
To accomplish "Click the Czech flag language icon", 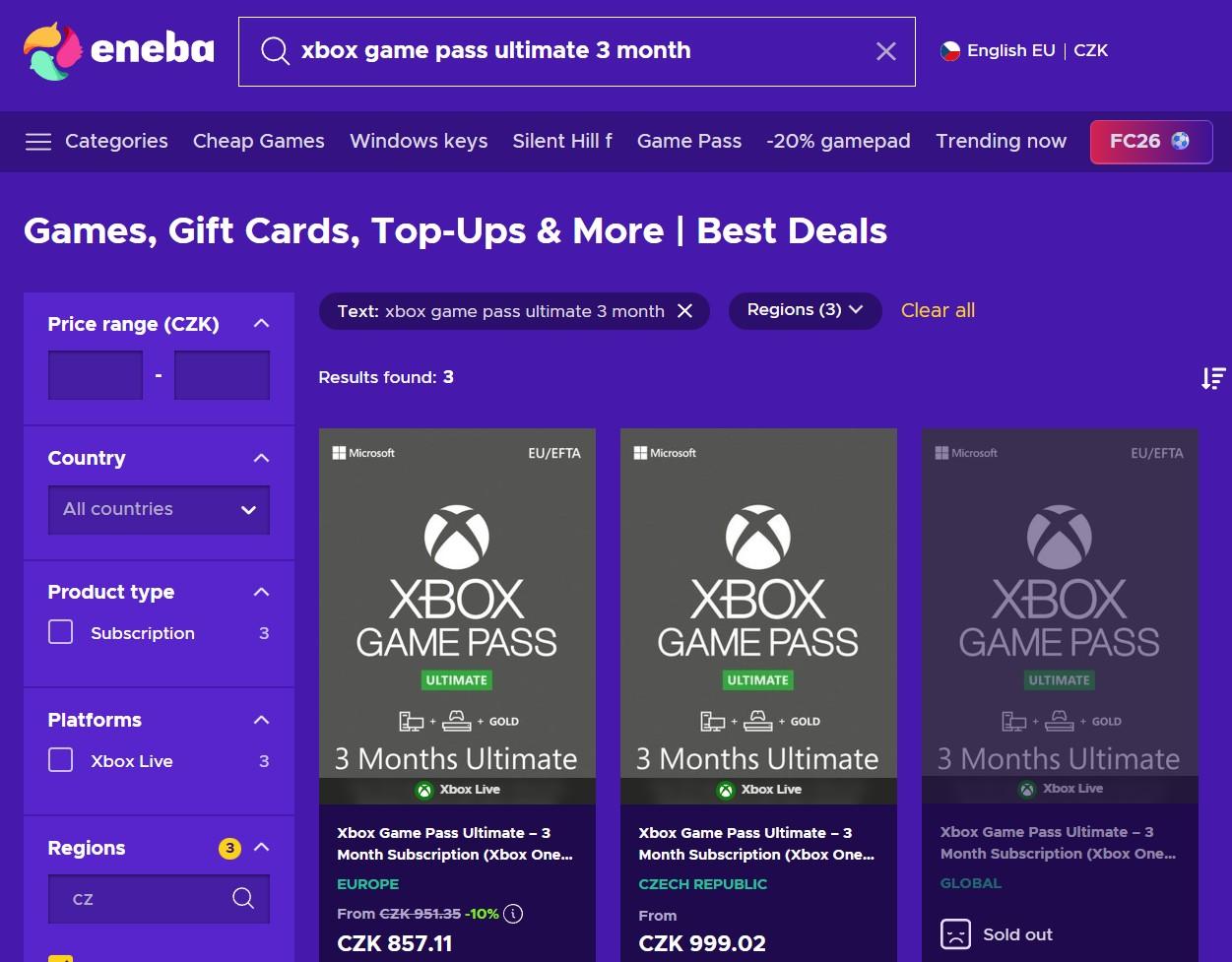I will (950, 51).
